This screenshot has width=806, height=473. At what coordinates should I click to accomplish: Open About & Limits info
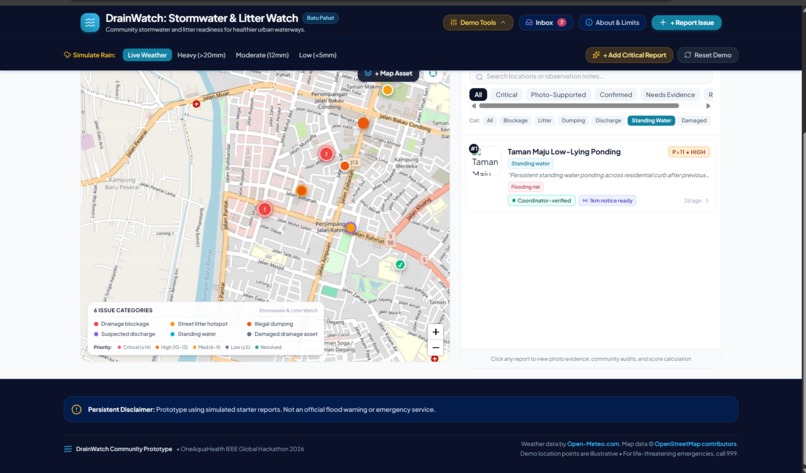(612, 23)
